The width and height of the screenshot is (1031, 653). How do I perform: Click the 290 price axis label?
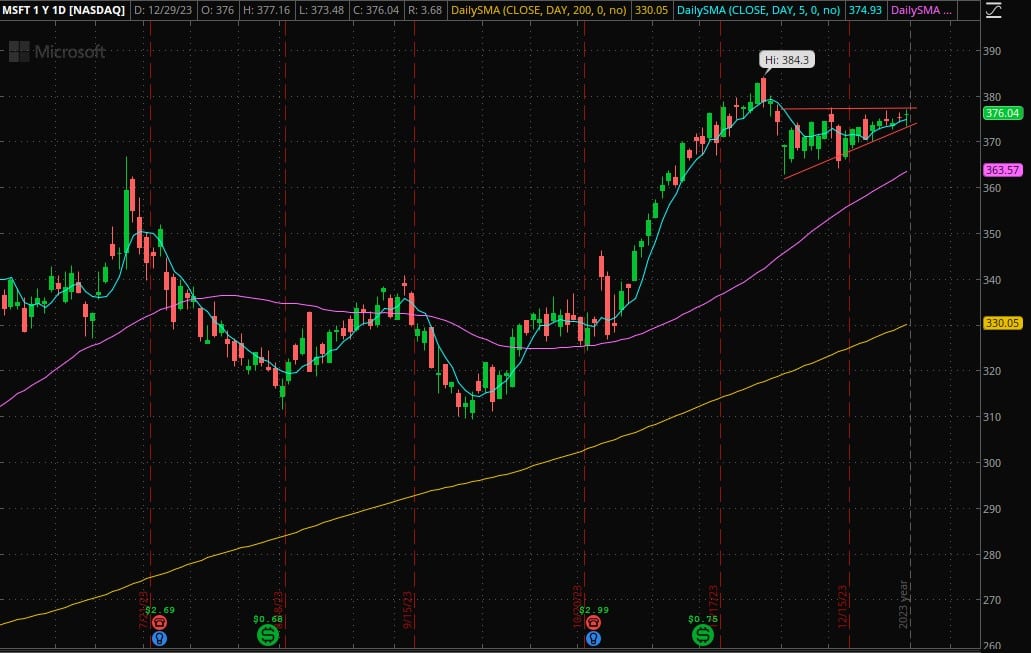point(992,509)
